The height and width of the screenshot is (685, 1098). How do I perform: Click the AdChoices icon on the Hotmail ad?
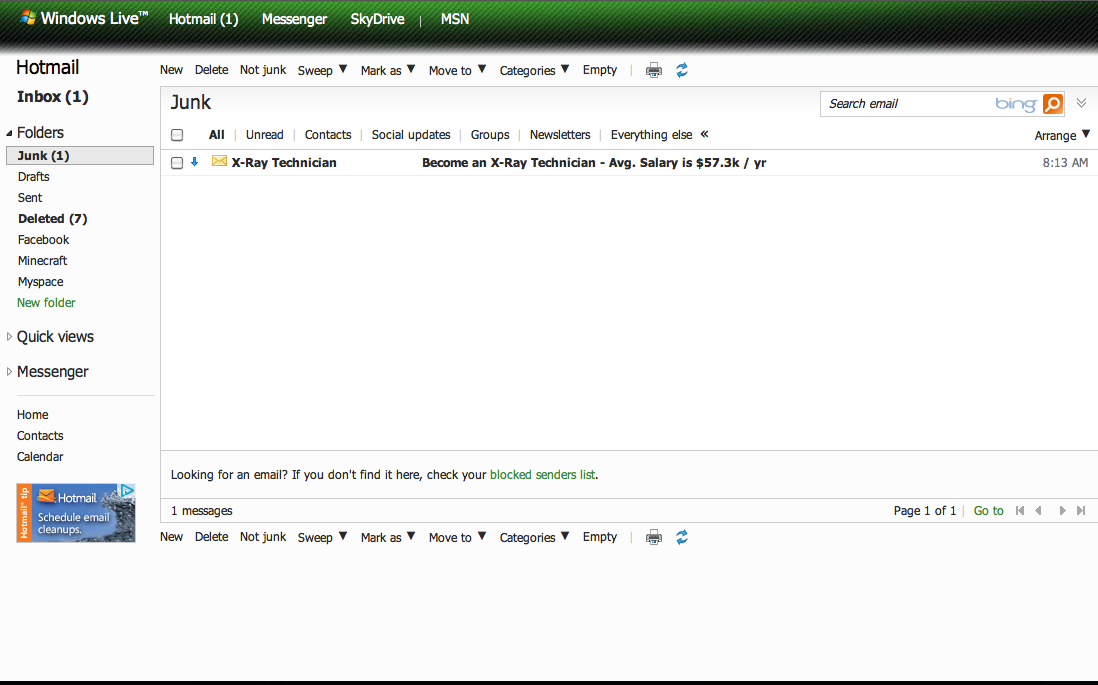tap(127, 490)
